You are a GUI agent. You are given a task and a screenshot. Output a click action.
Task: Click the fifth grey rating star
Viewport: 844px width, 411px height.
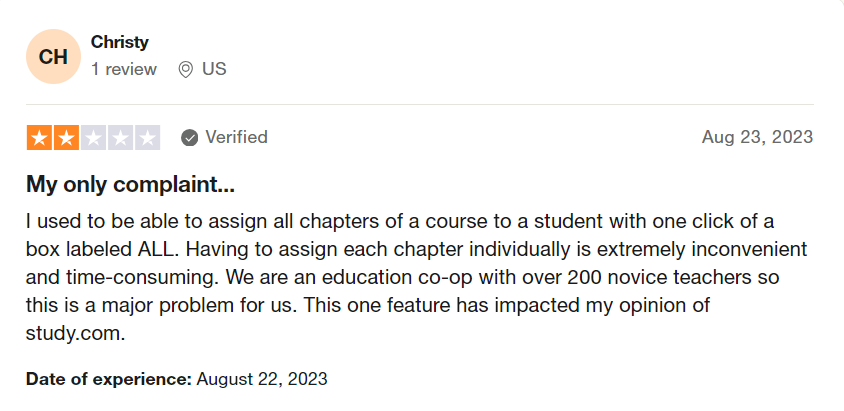[x=147, y=138]
